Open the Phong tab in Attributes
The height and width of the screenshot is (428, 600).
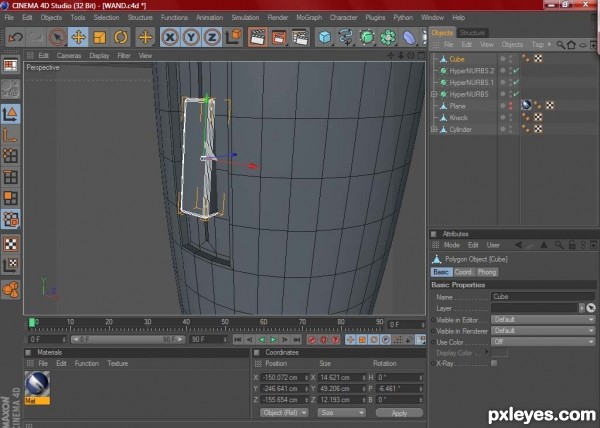487,272
